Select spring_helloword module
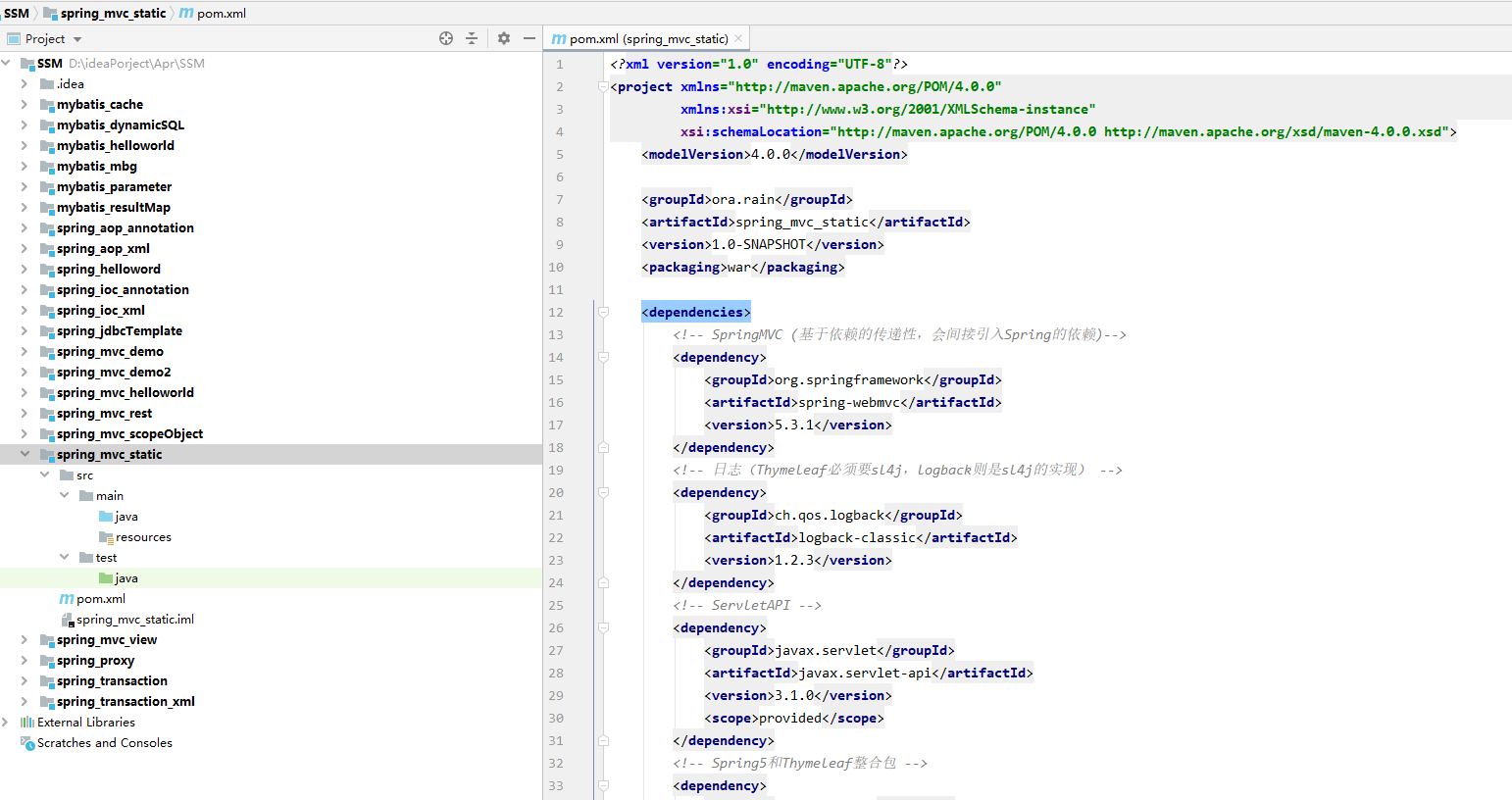The width and height of the screenshot is (1512, 800). click(109, 269)
